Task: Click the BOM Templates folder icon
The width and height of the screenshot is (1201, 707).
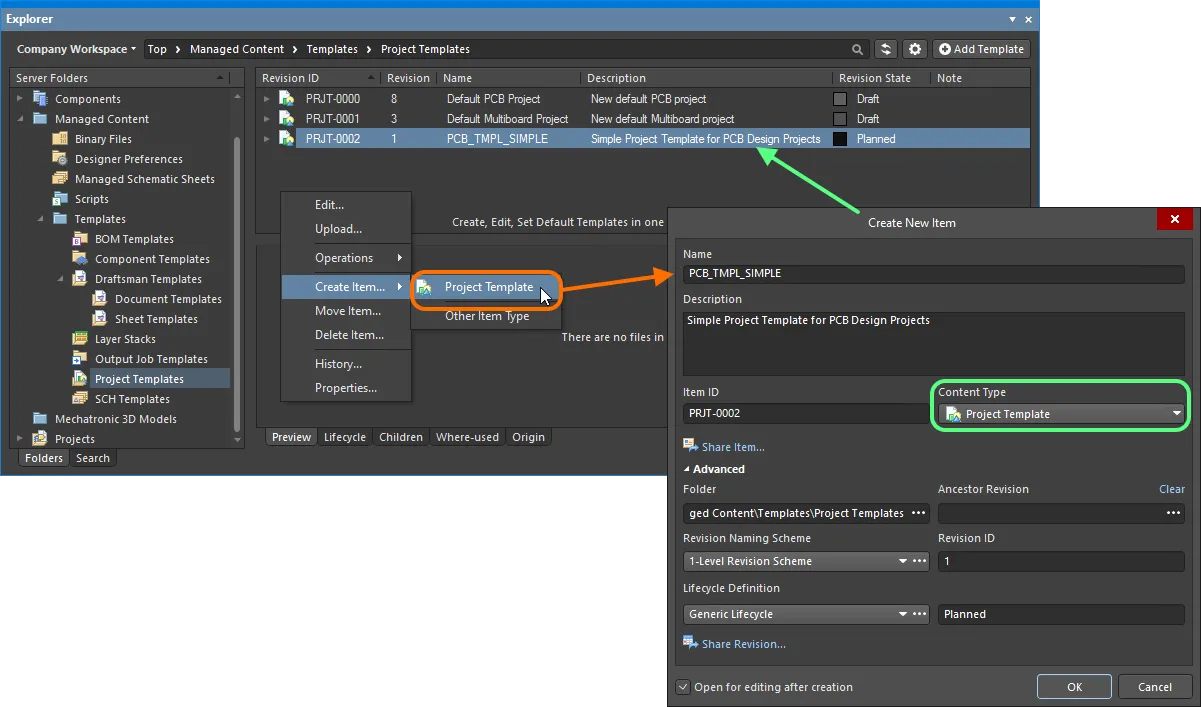Action: tap(80, 239)
